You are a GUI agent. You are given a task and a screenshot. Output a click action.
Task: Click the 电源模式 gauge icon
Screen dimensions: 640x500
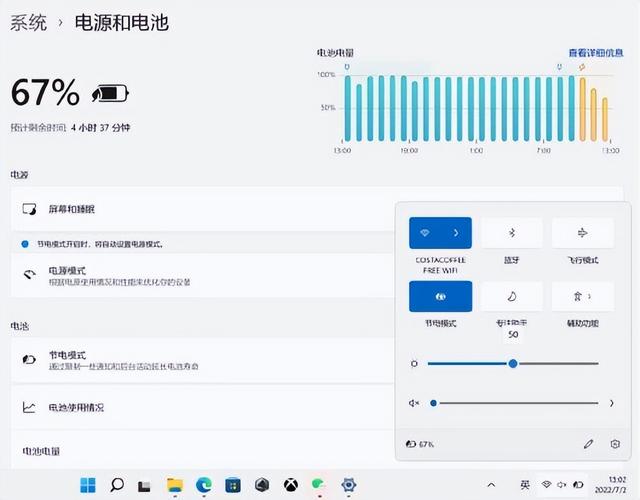[x=29, y=275]
